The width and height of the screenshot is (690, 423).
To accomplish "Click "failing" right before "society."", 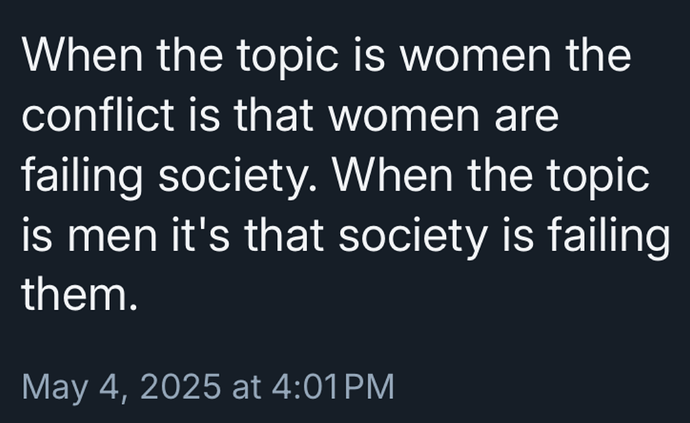I will click(82, 177).
